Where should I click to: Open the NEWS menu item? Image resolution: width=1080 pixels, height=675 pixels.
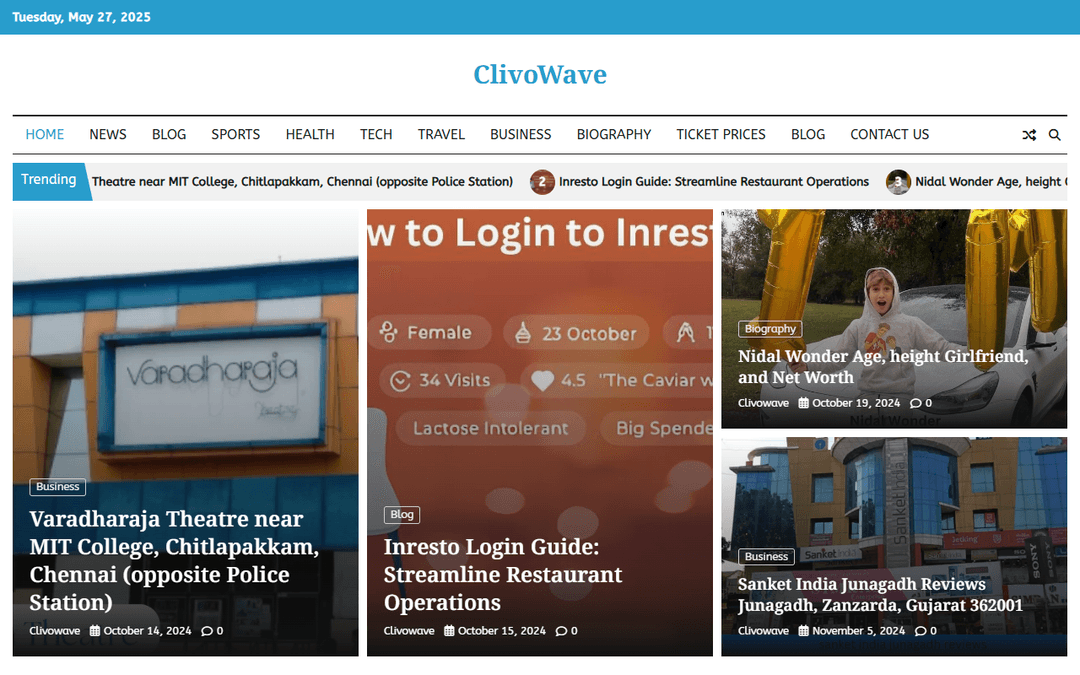click(x=108, y=134)
